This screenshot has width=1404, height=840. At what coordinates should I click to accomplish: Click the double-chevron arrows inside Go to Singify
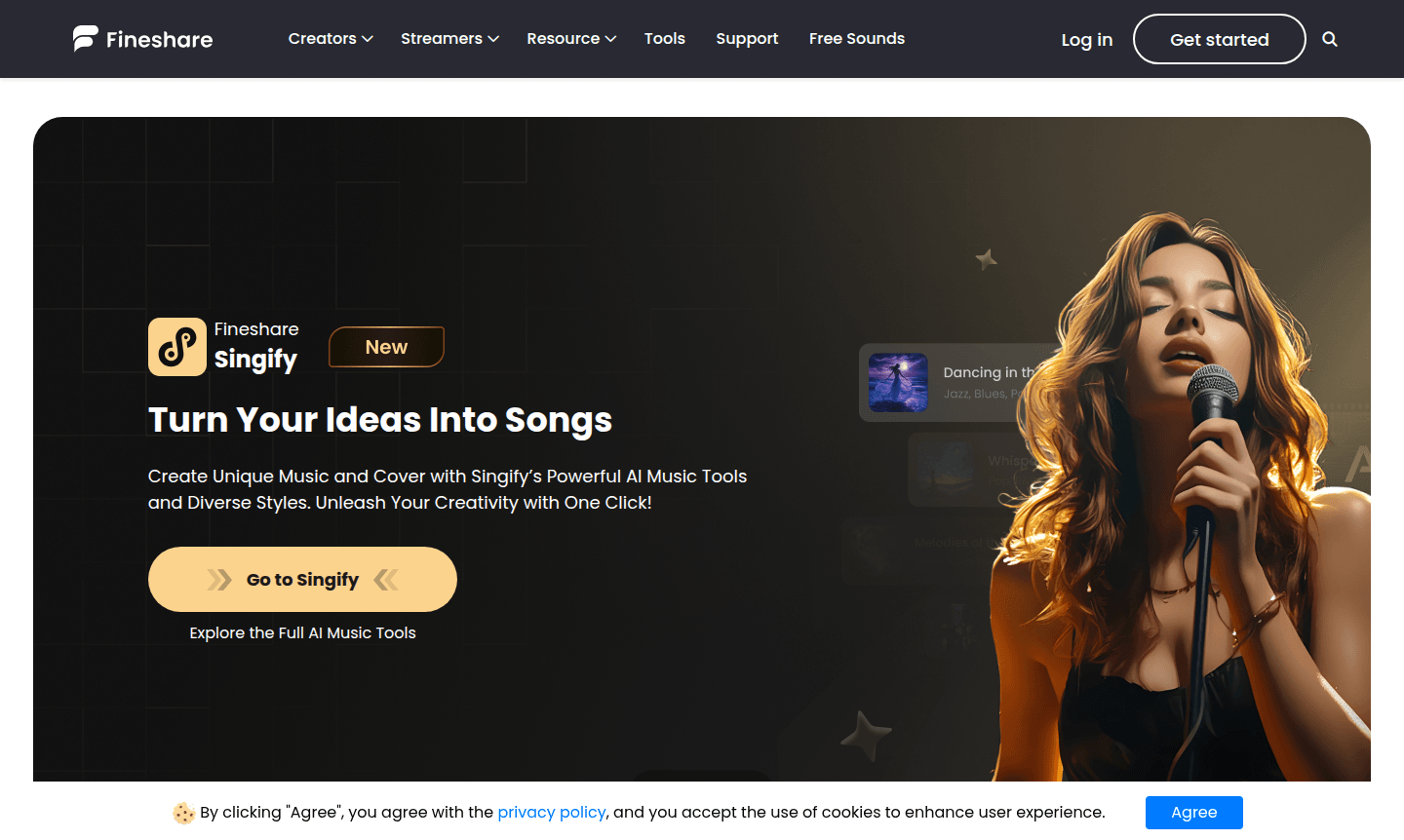pyautogui.click(x=221, y=578)
